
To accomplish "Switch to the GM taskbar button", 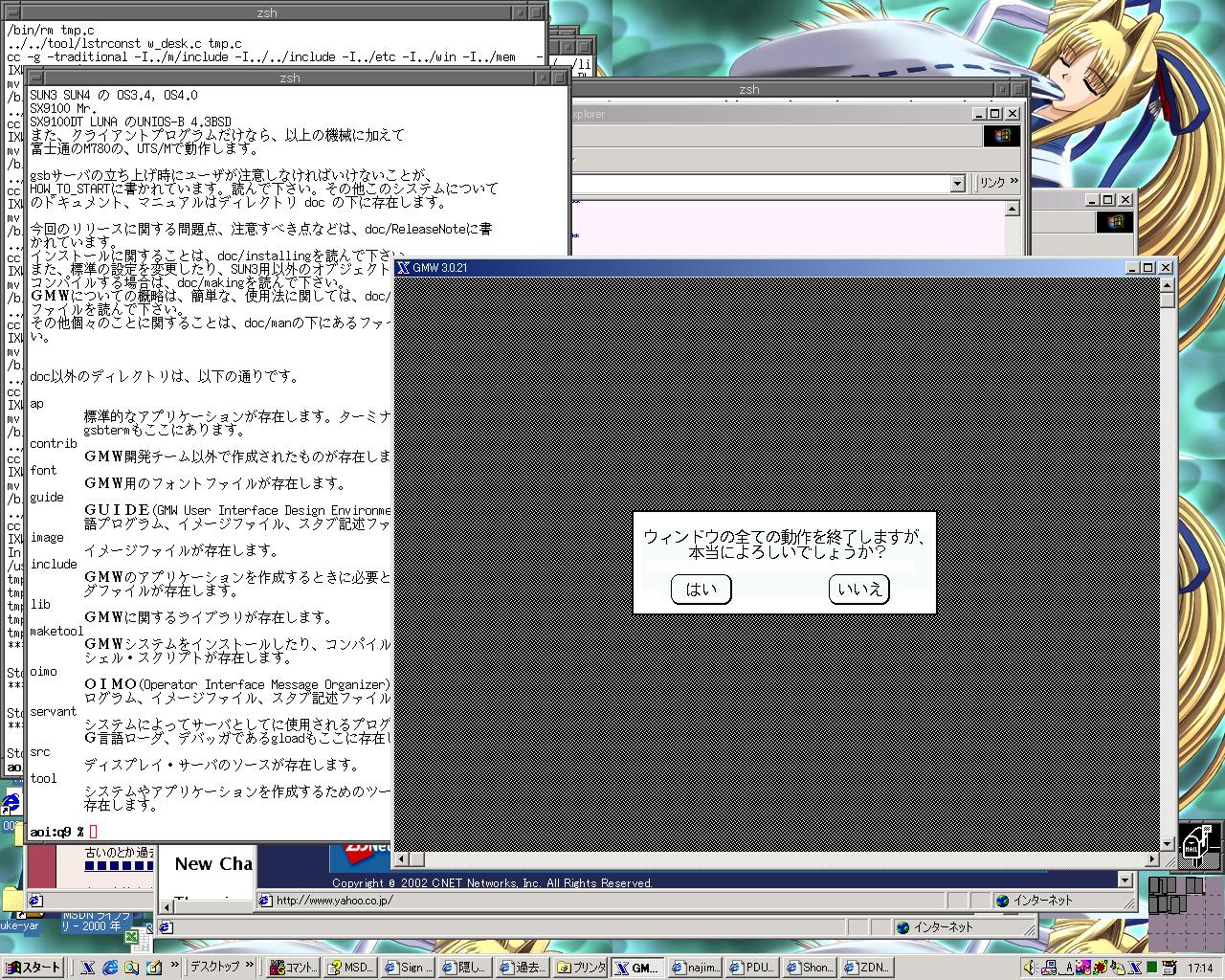I will pos(637,968).
